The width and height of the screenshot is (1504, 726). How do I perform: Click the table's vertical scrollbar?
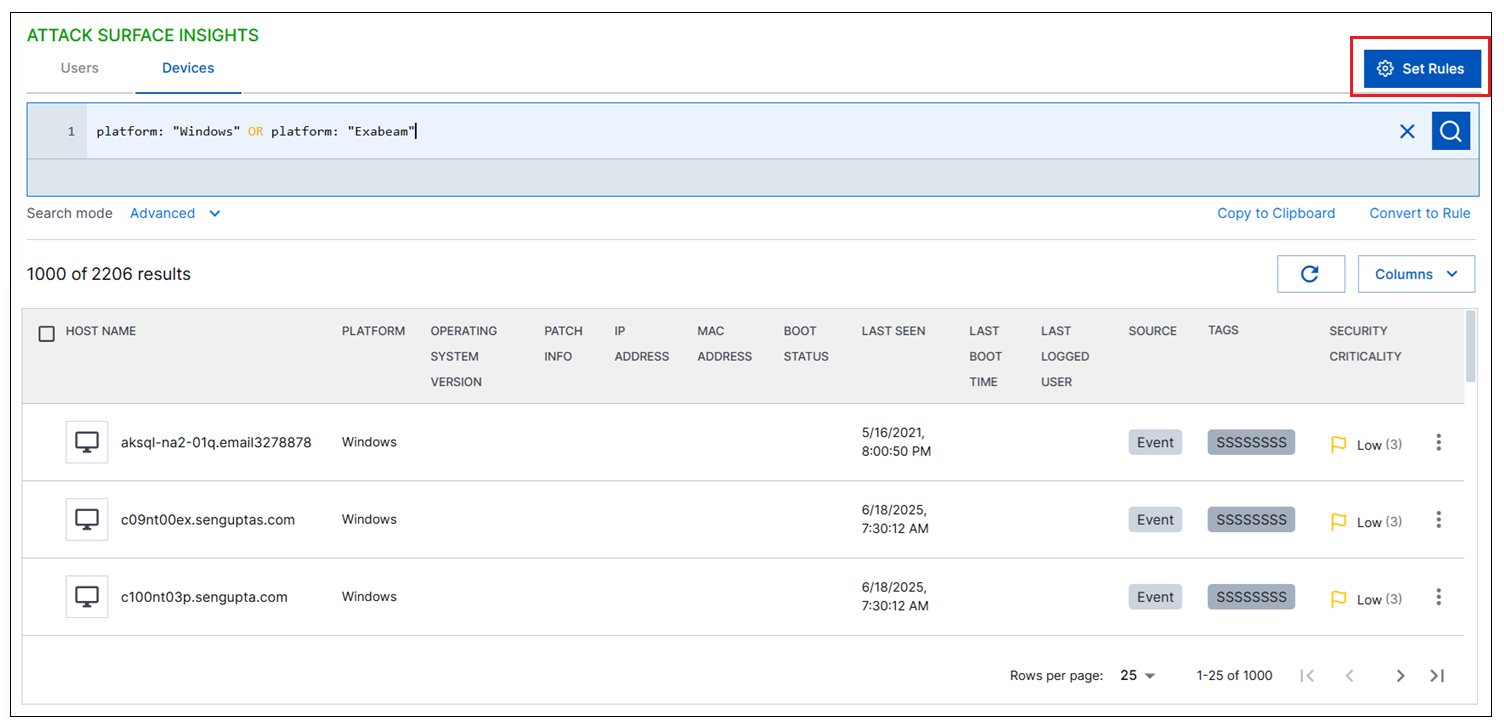point(1470,345)
